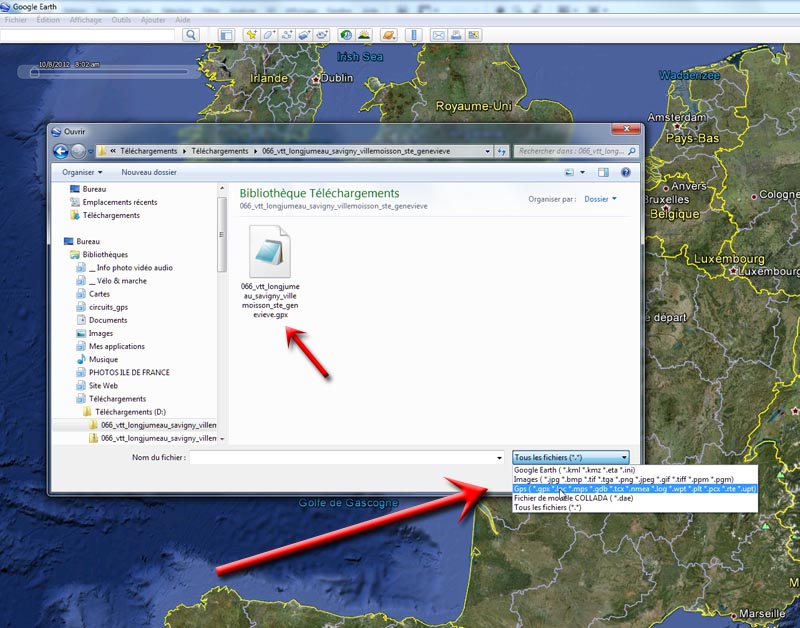The height and width of the screenshot is (628, 800).
Task: Move the time slider handle under 10/8/2012
Action: 34,73
